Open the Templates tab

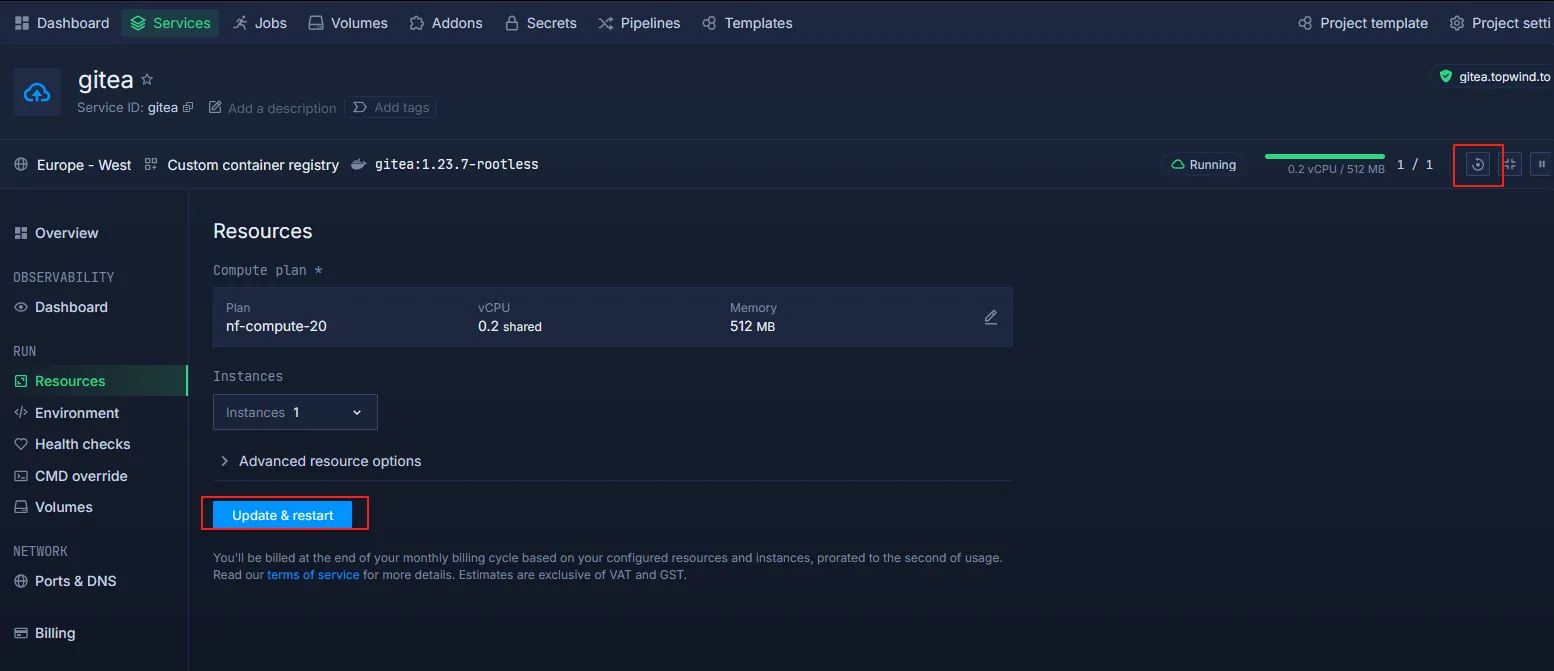point(747,23)
